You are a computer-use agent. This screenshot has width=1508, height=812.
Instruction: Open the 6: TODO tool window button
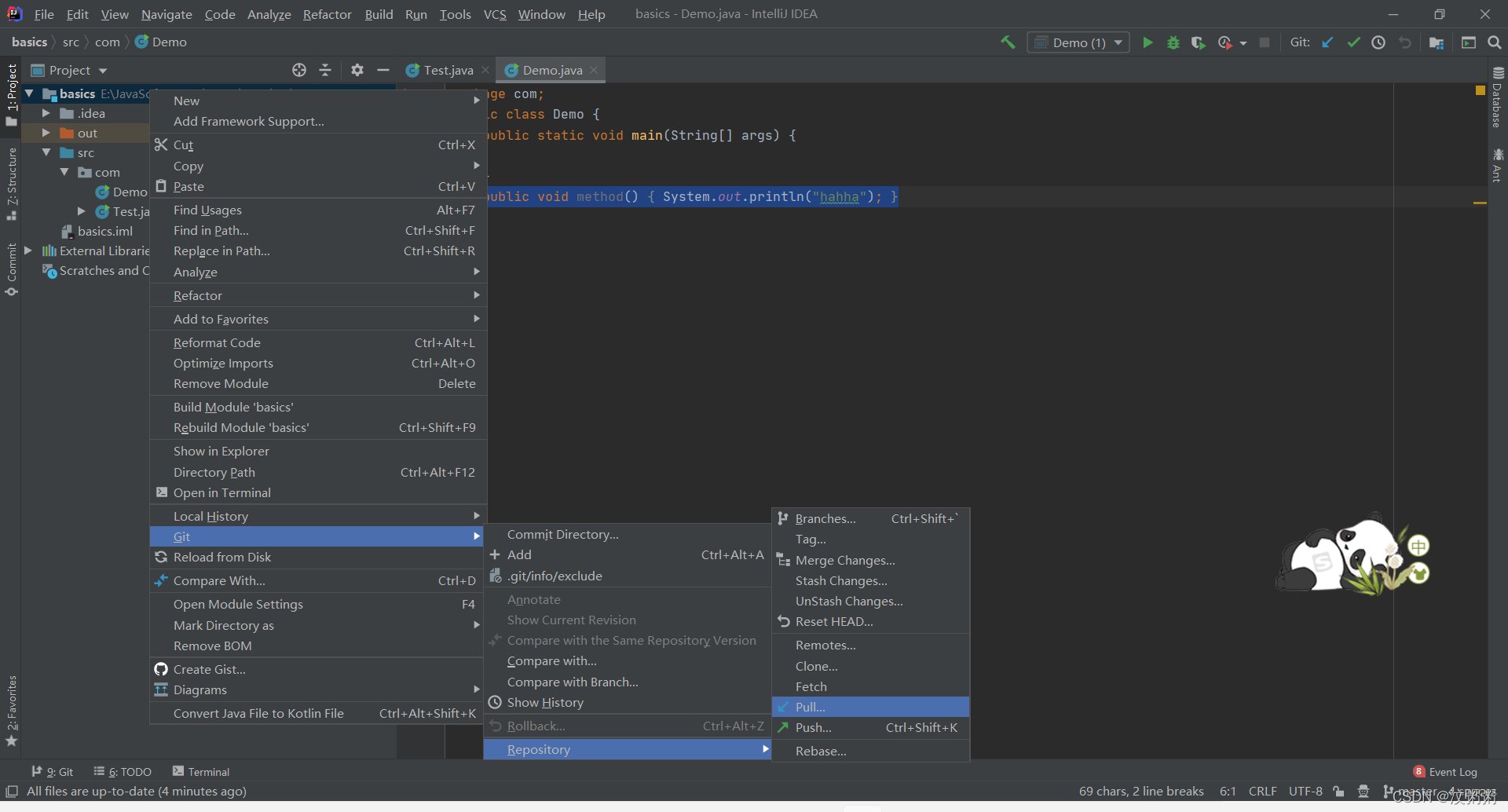click(x=123, y=772)
